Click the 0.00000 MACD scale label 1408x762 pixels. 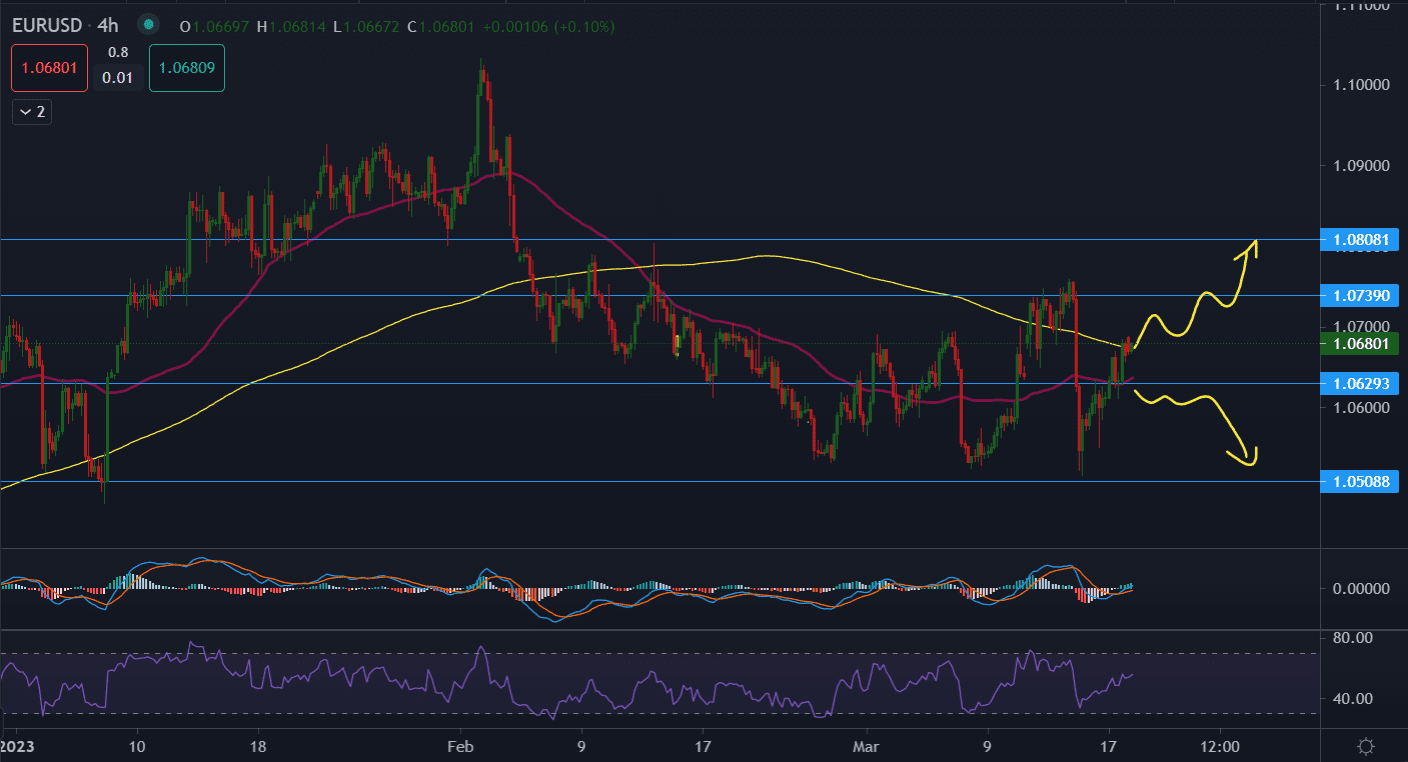point(1359,588)
